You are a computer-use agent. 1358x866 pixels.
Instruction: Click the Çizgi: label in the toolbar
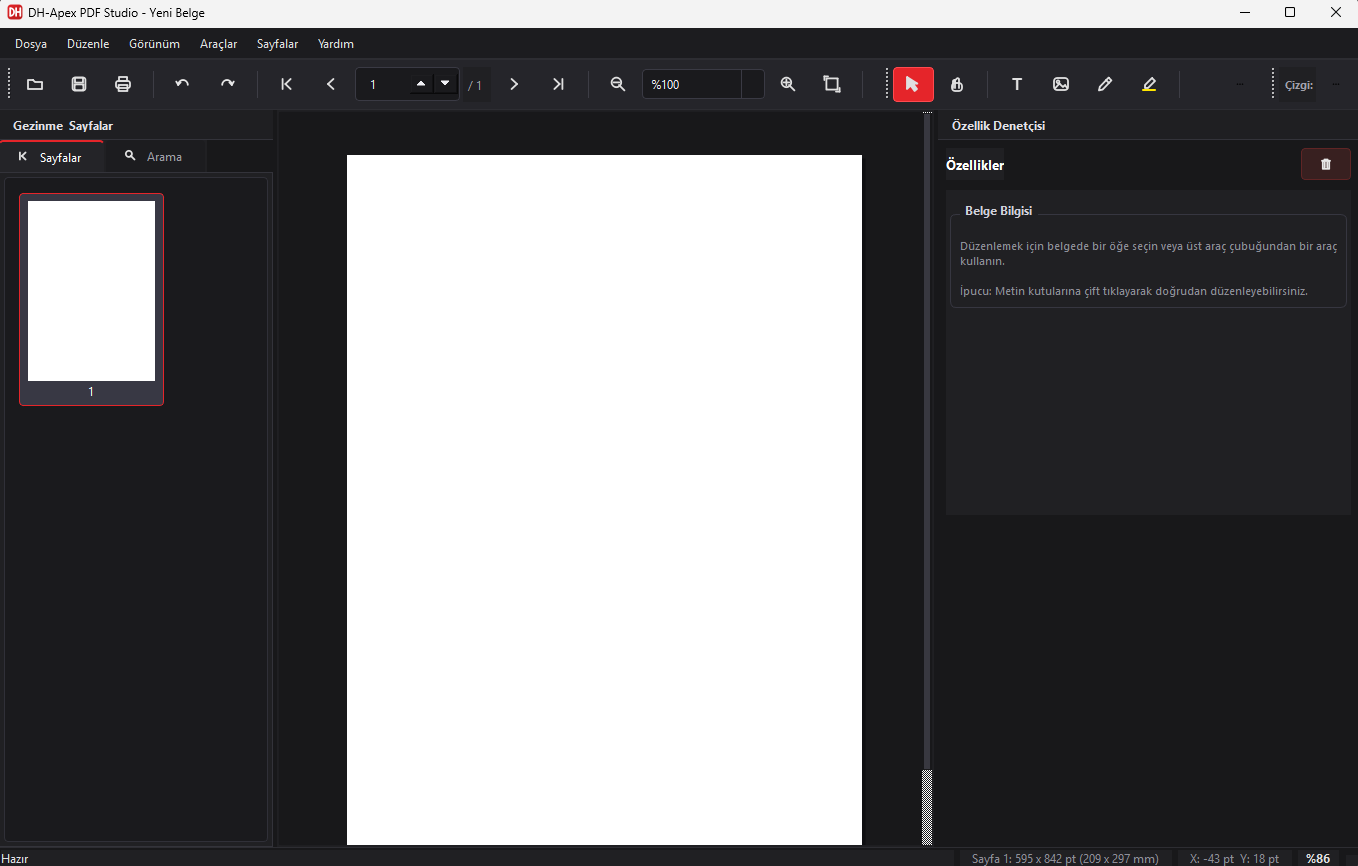tap(1299, 85)
